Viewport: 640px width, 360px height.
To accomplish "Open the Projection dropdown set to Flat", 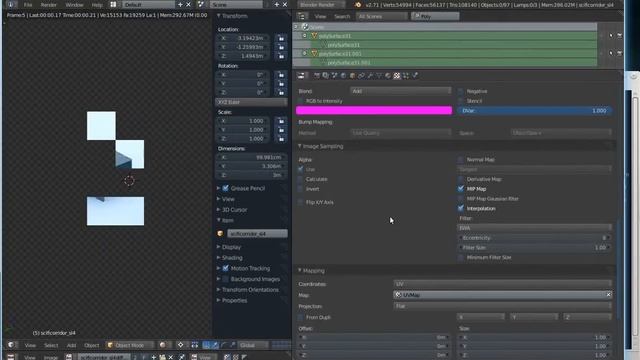I will [x=503, y=306].
